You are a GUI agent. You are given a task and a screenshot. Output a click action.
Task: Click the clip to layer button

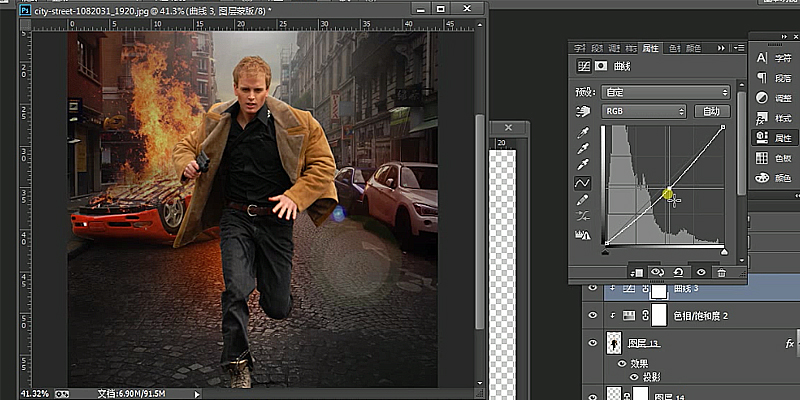click(x=636, y=272)
